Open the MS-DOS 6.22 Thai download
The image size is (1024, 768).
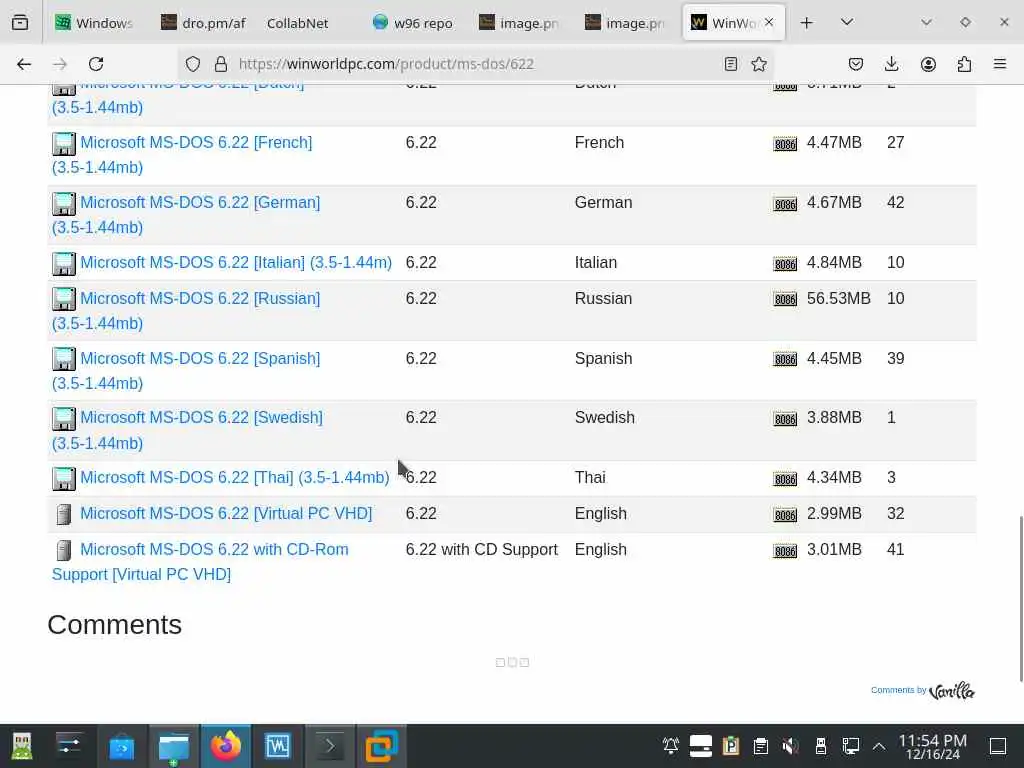234,477
